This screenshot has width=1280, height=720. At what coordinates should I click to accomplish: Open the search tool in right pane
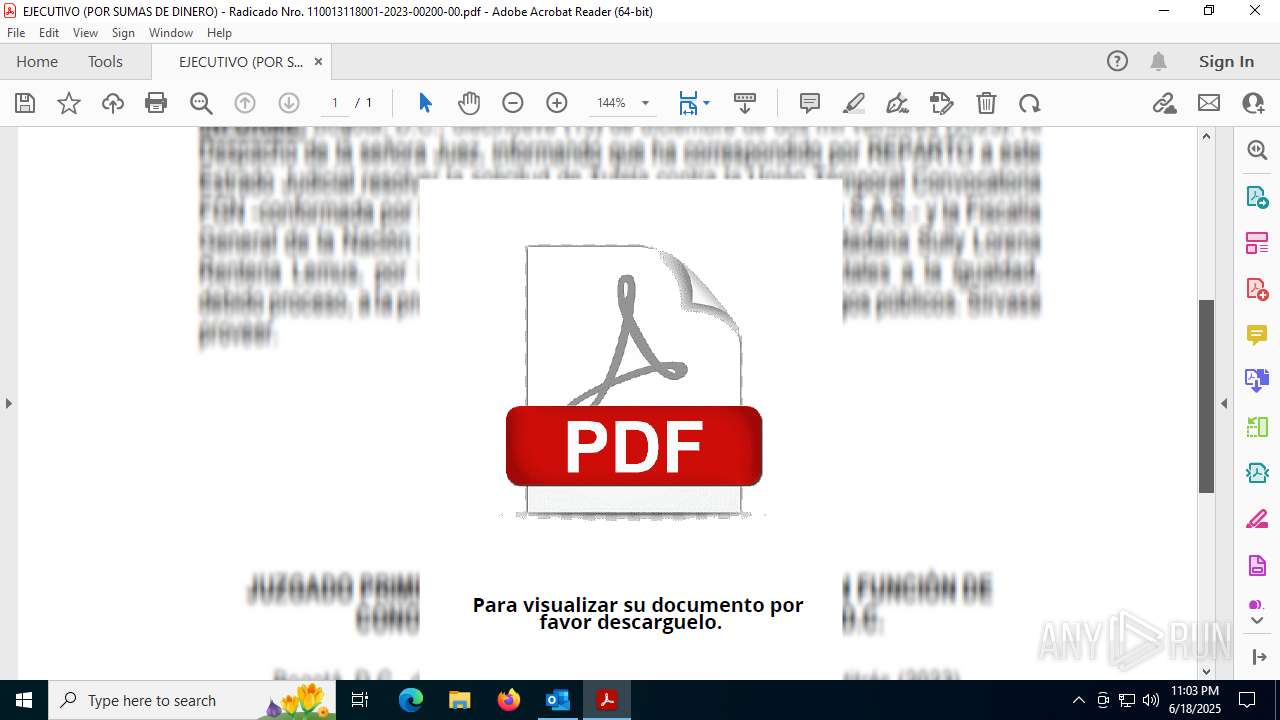tap(1257, 150)
